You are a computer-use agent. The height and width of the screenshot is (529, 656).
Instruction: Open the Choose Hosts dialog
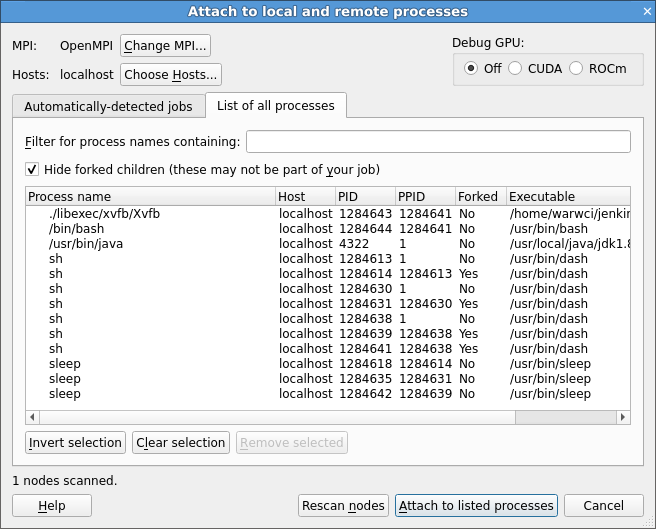171,74
